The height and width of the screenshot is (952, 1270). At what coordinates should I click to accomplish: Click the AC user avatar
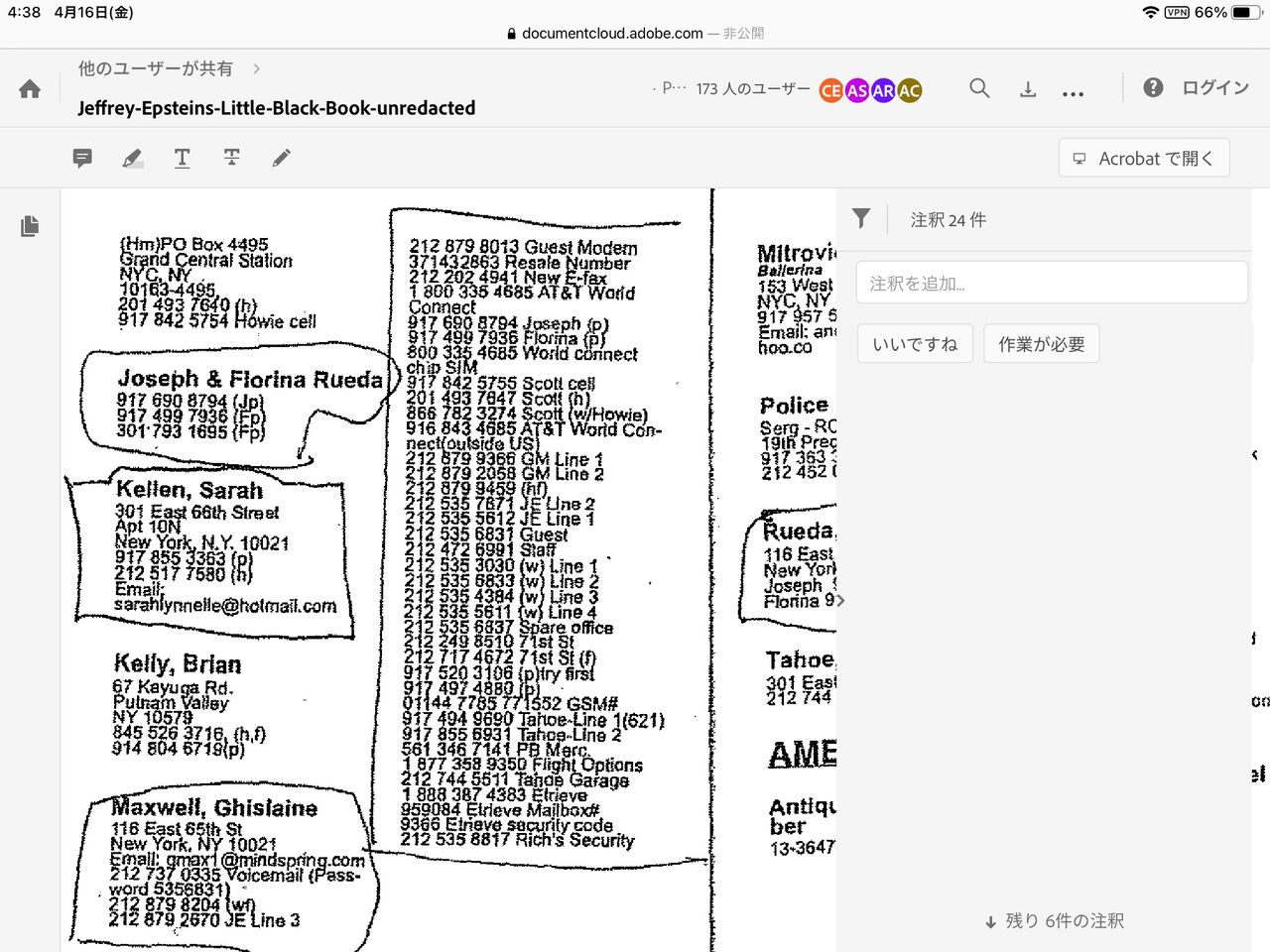click(910, 90)
